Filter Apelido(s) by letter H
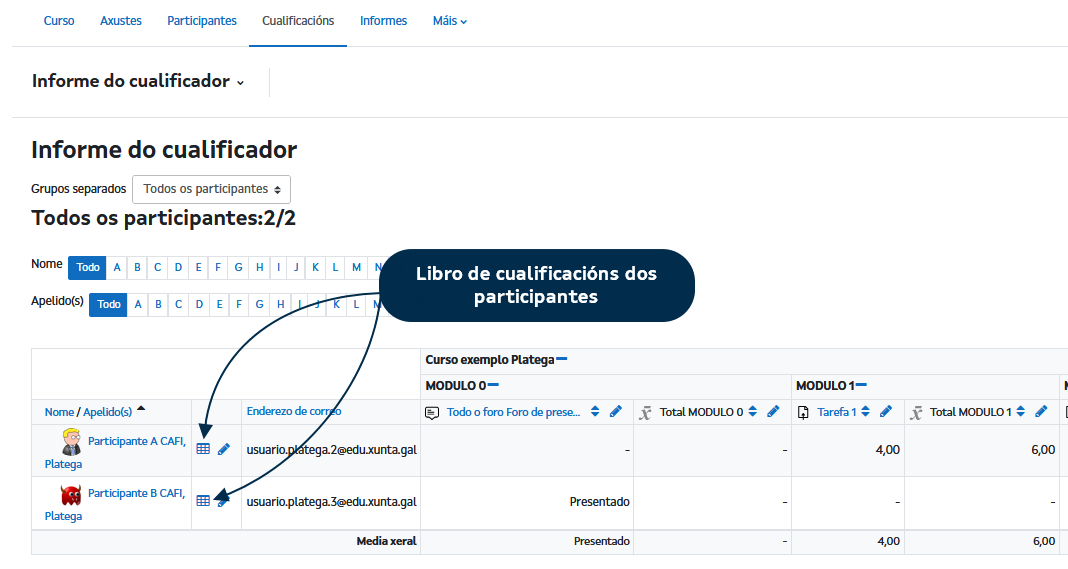 281,304
